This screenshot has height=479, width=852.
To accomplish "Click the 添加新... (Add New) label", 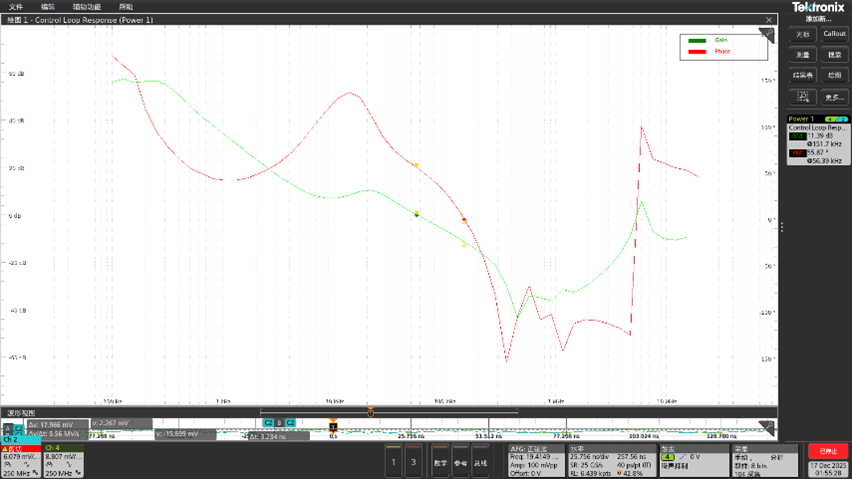I will pos(818,19).
